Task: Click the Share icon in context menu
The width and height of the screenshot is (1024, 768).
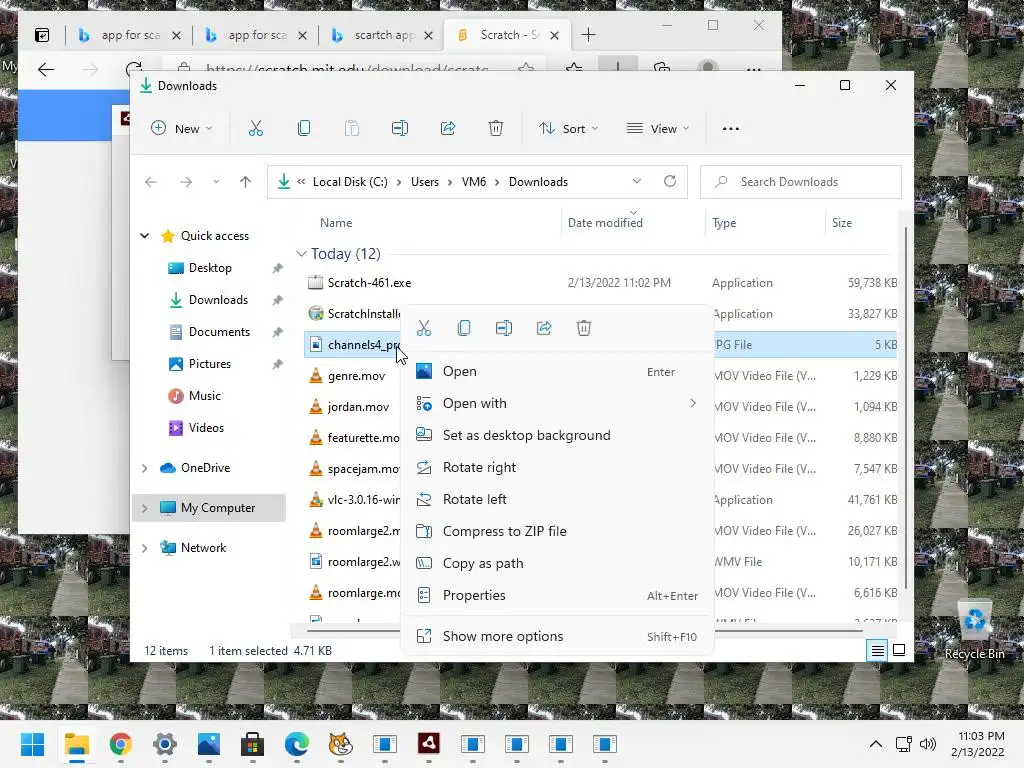Action: tap(544, 328)
